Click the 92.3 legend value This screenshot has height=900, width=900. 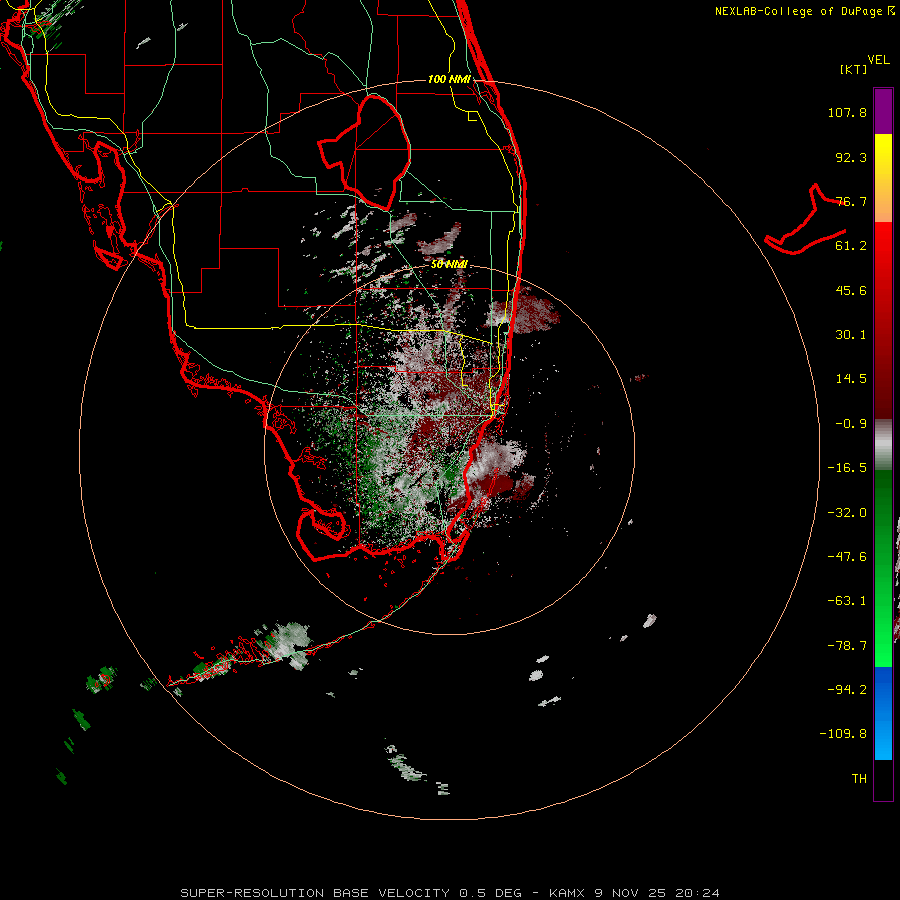click(851, 157)
